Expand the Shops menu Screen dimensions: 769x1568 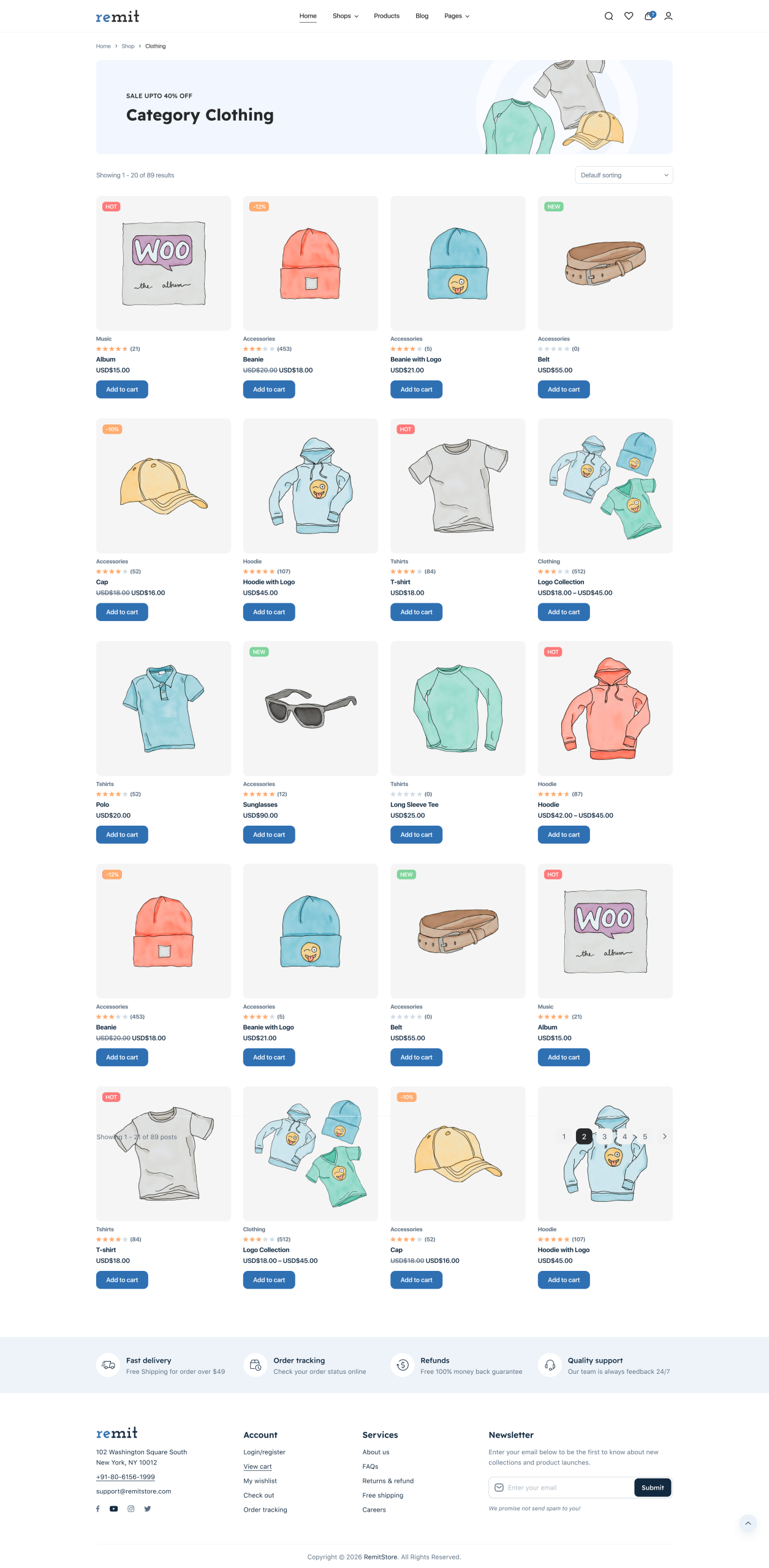pos(346,16)
